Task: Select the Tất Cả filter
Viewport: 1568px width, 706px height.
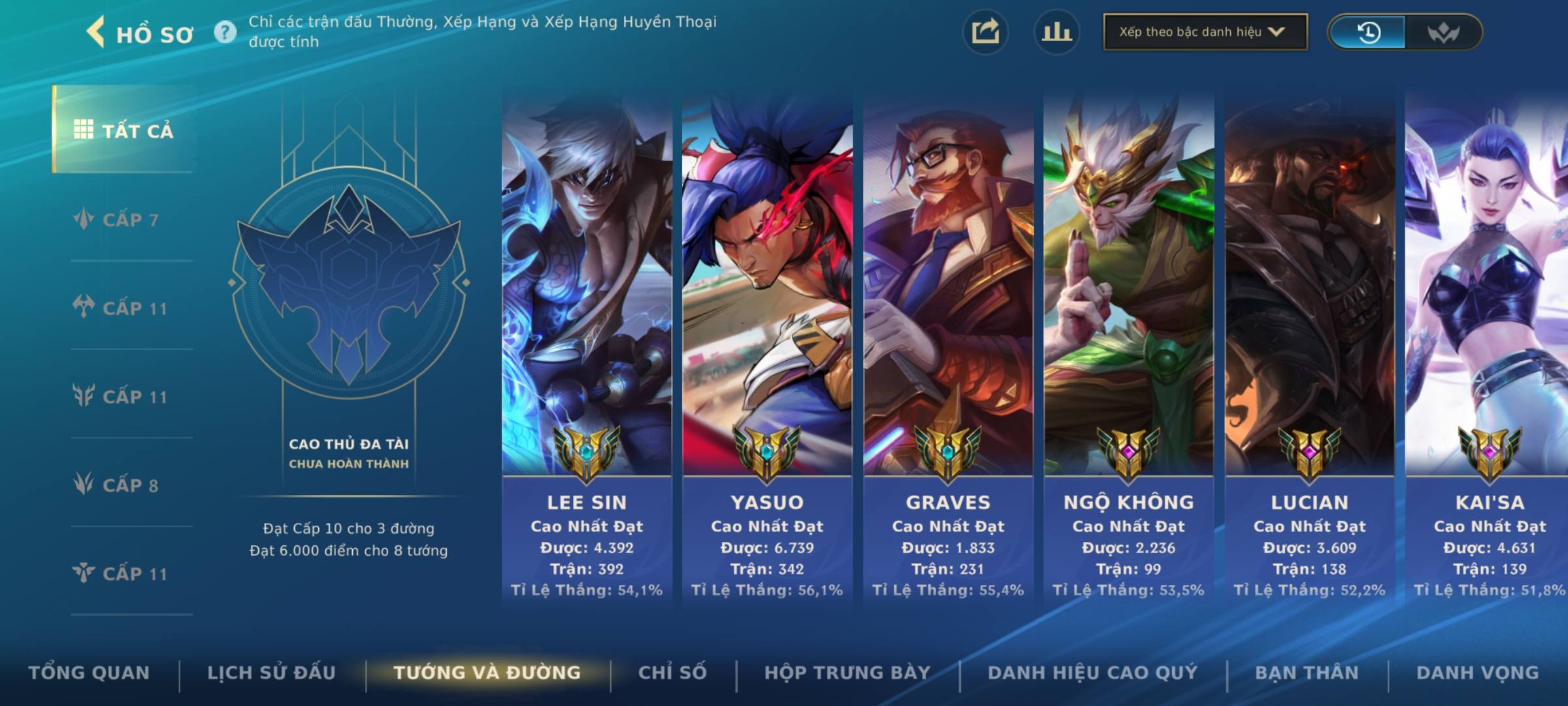Action: (x=123, y=130)
